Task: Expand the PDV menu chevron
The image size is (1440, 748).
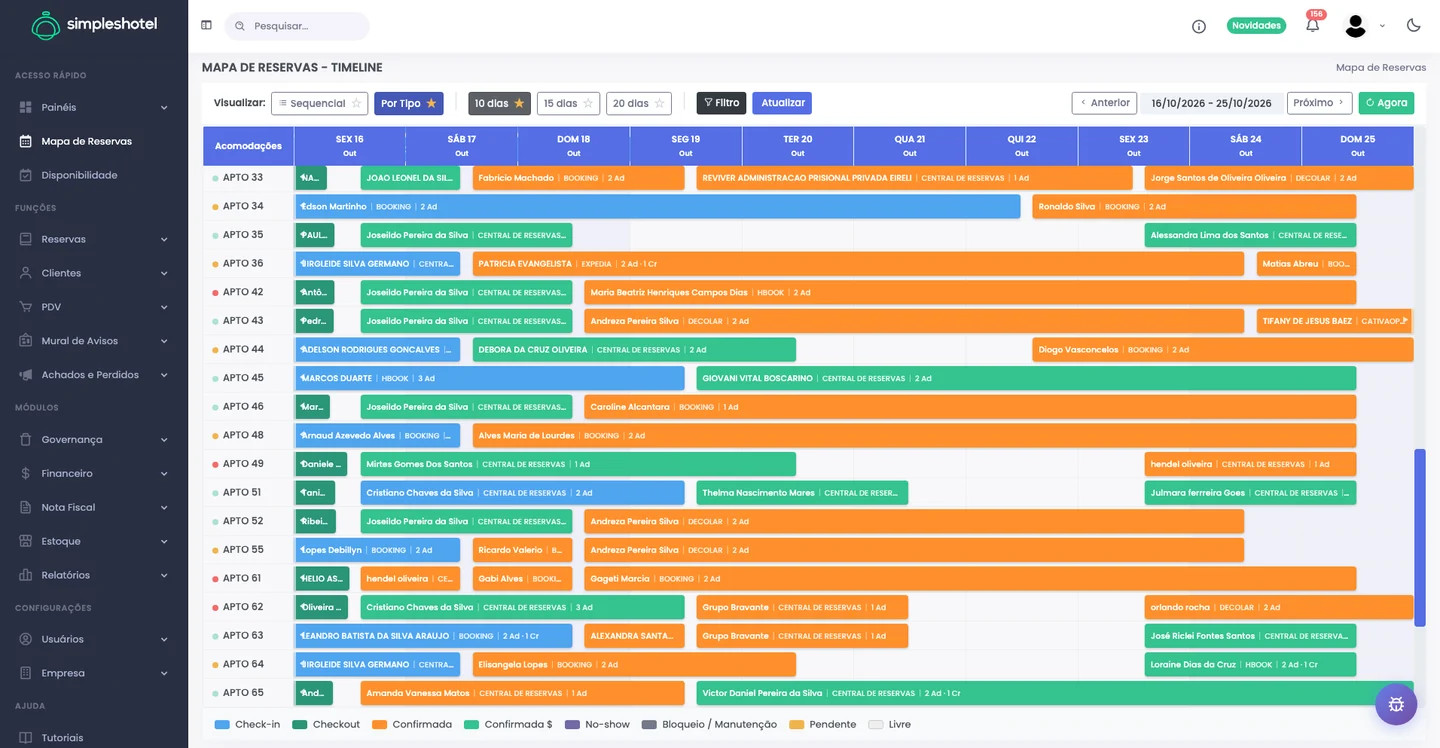Action: point(164,307)
